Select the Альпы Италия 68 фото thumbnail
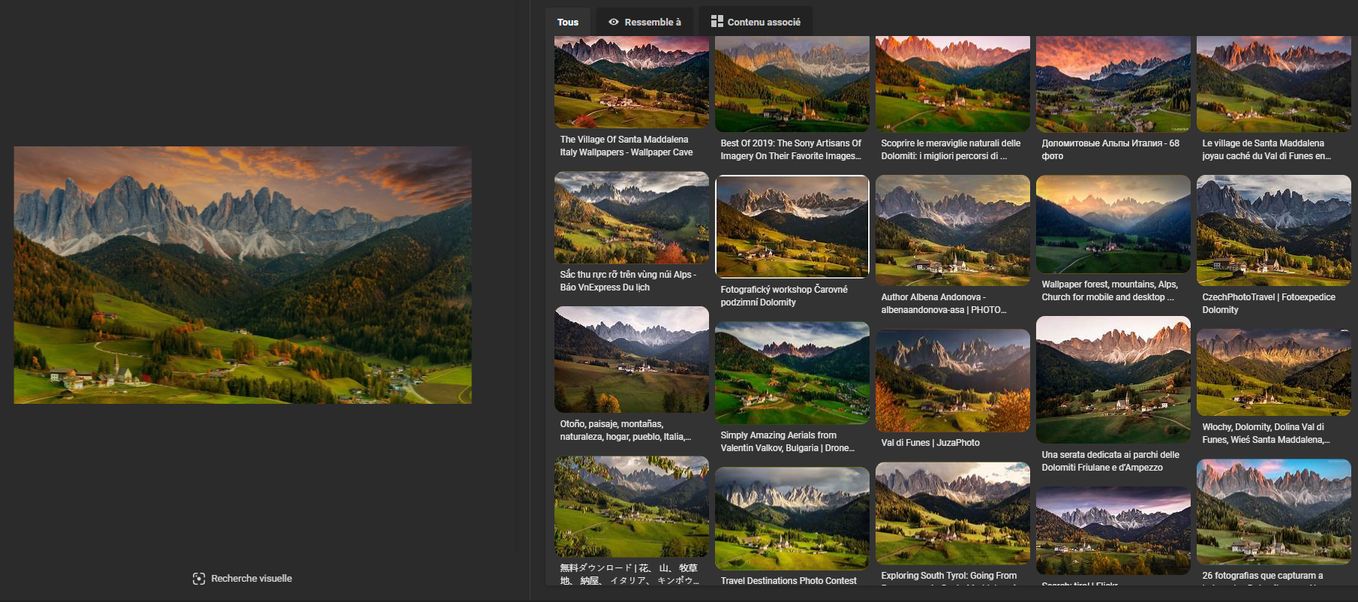Screen dimensions: 1358x602 [x=1113, y=82]
